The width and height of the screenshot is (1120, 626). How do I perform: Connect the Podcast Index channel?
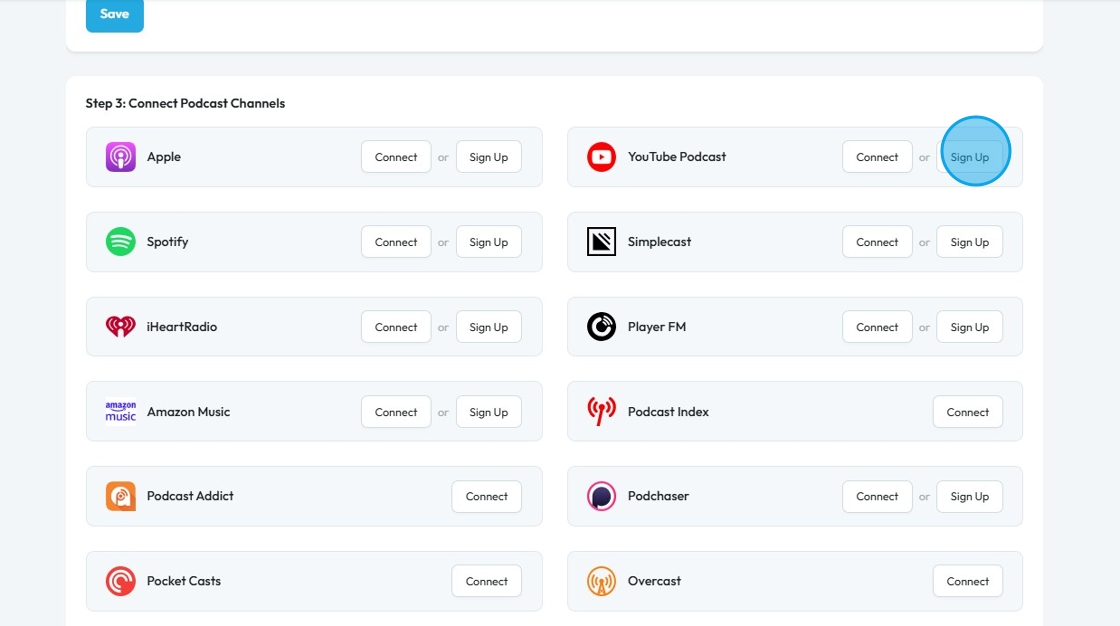click(x=967, y=412)
